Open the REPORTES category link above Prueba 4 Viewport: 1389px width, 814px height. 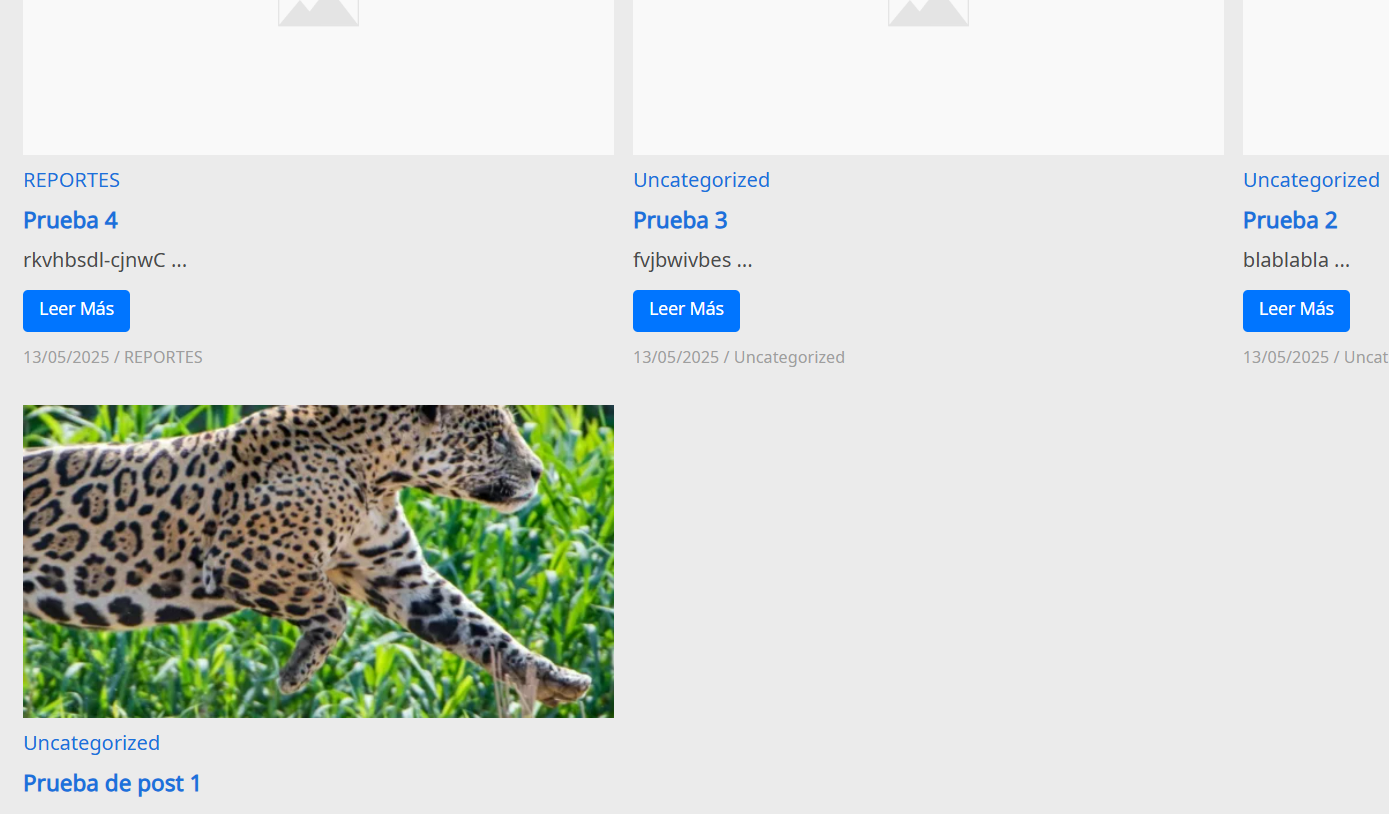coord(71,180)
